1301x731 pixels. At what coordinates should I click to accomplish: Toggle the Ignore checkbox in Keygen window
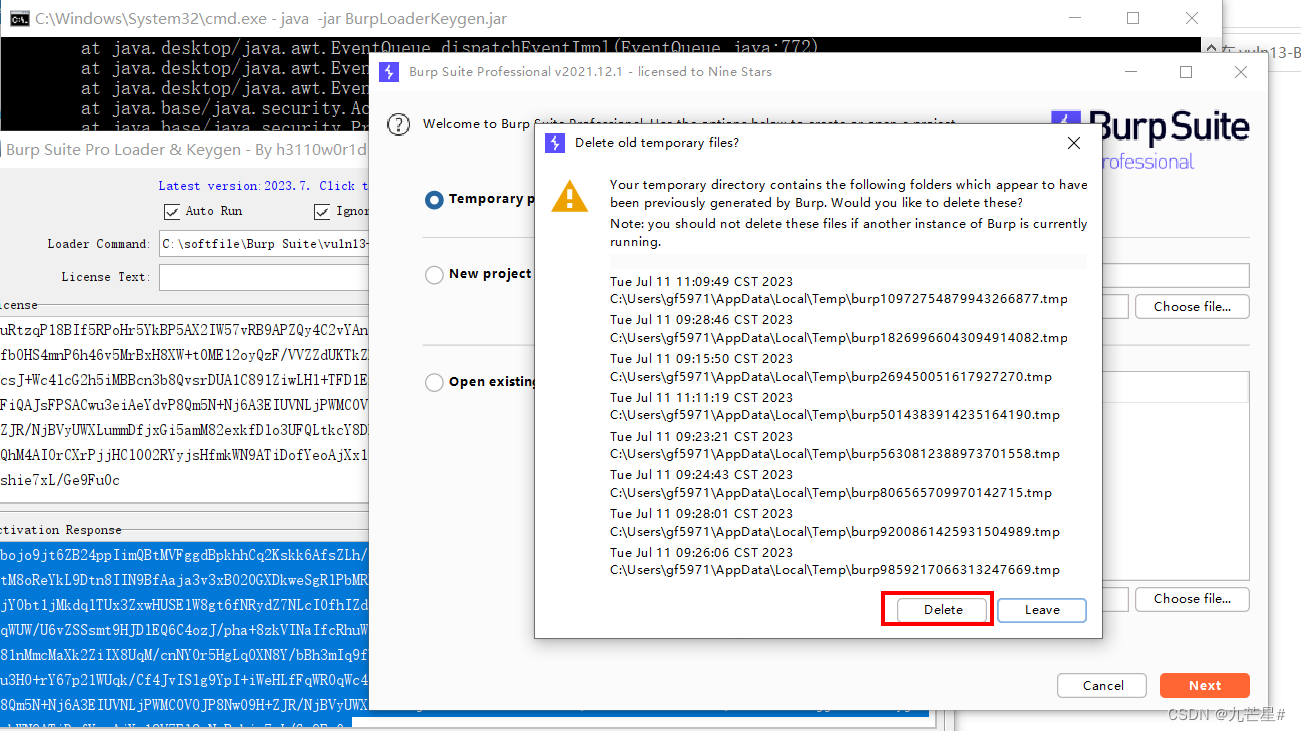(322, 211)
